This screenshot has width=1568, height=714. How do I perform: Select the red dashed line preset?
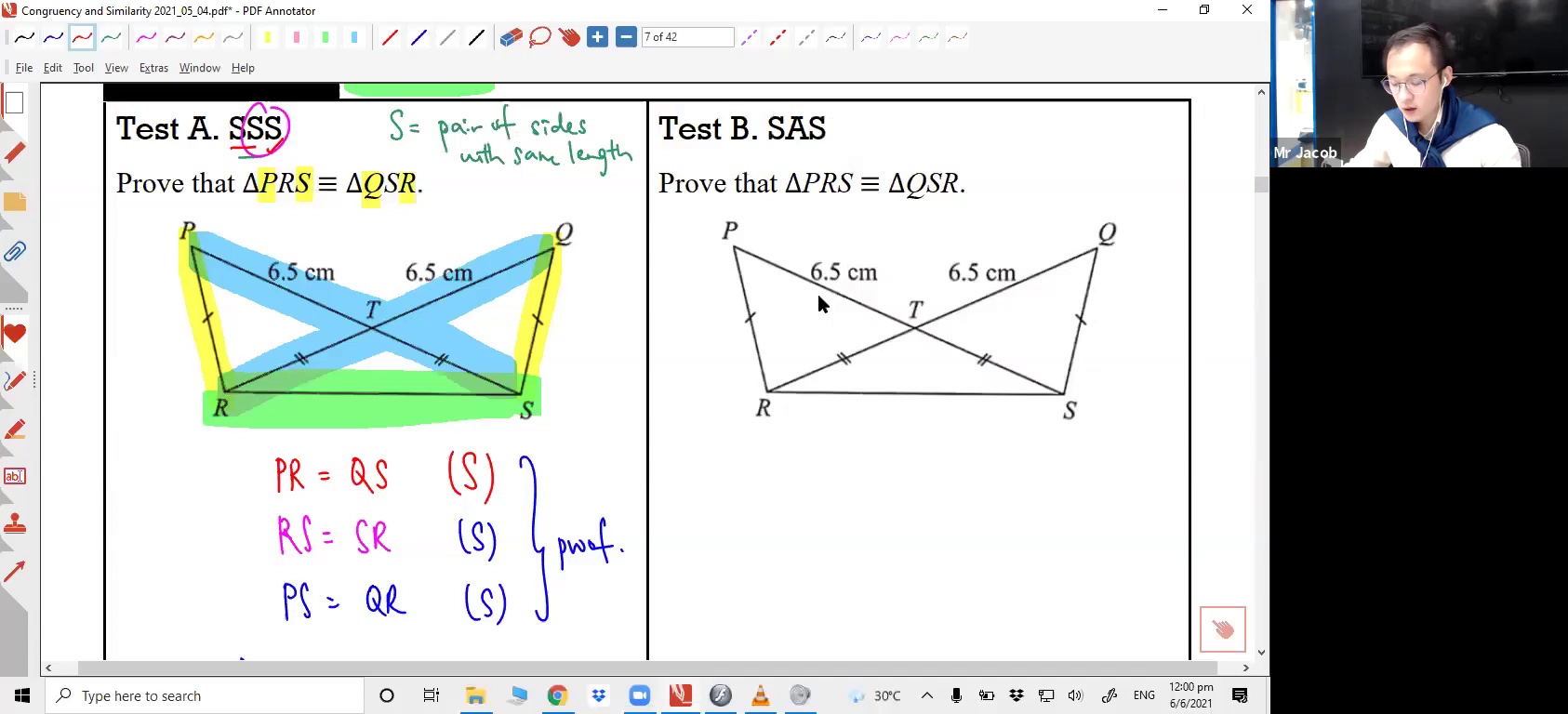(x=777, y=38)
